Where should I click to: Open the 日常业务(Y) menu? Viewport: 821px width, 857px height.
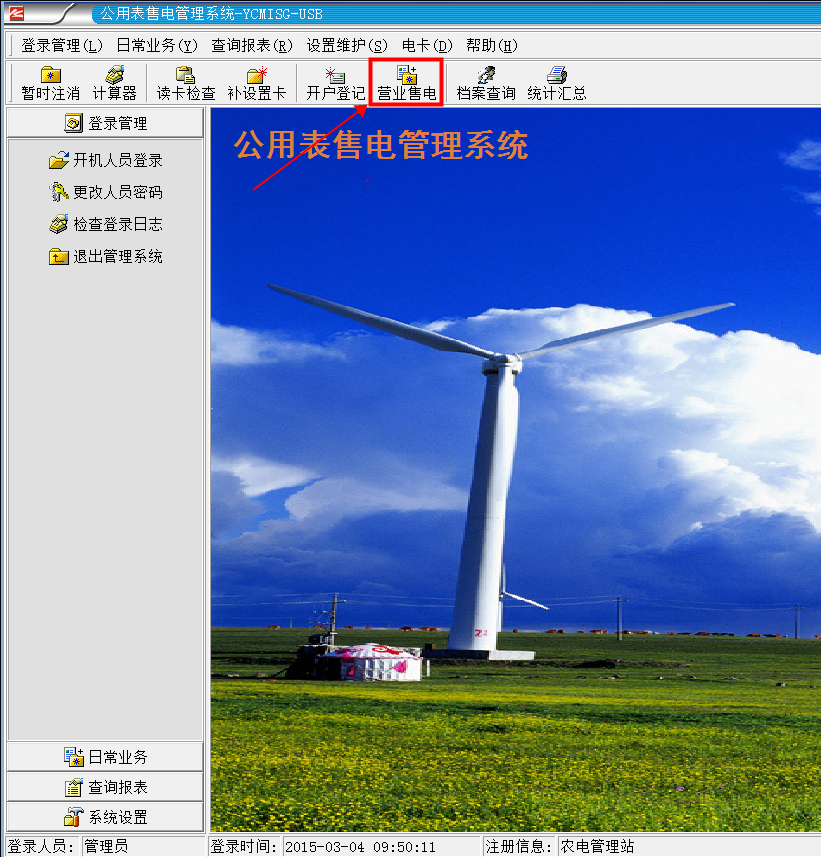pos(157,46)
